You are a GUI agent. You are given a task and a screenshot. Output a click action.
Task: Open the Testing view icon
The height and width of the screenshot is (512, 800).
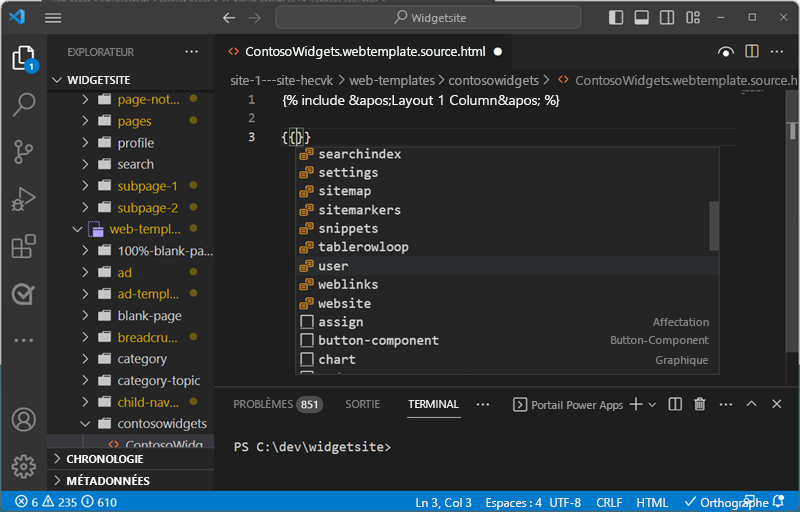click(x=23, y=294)
